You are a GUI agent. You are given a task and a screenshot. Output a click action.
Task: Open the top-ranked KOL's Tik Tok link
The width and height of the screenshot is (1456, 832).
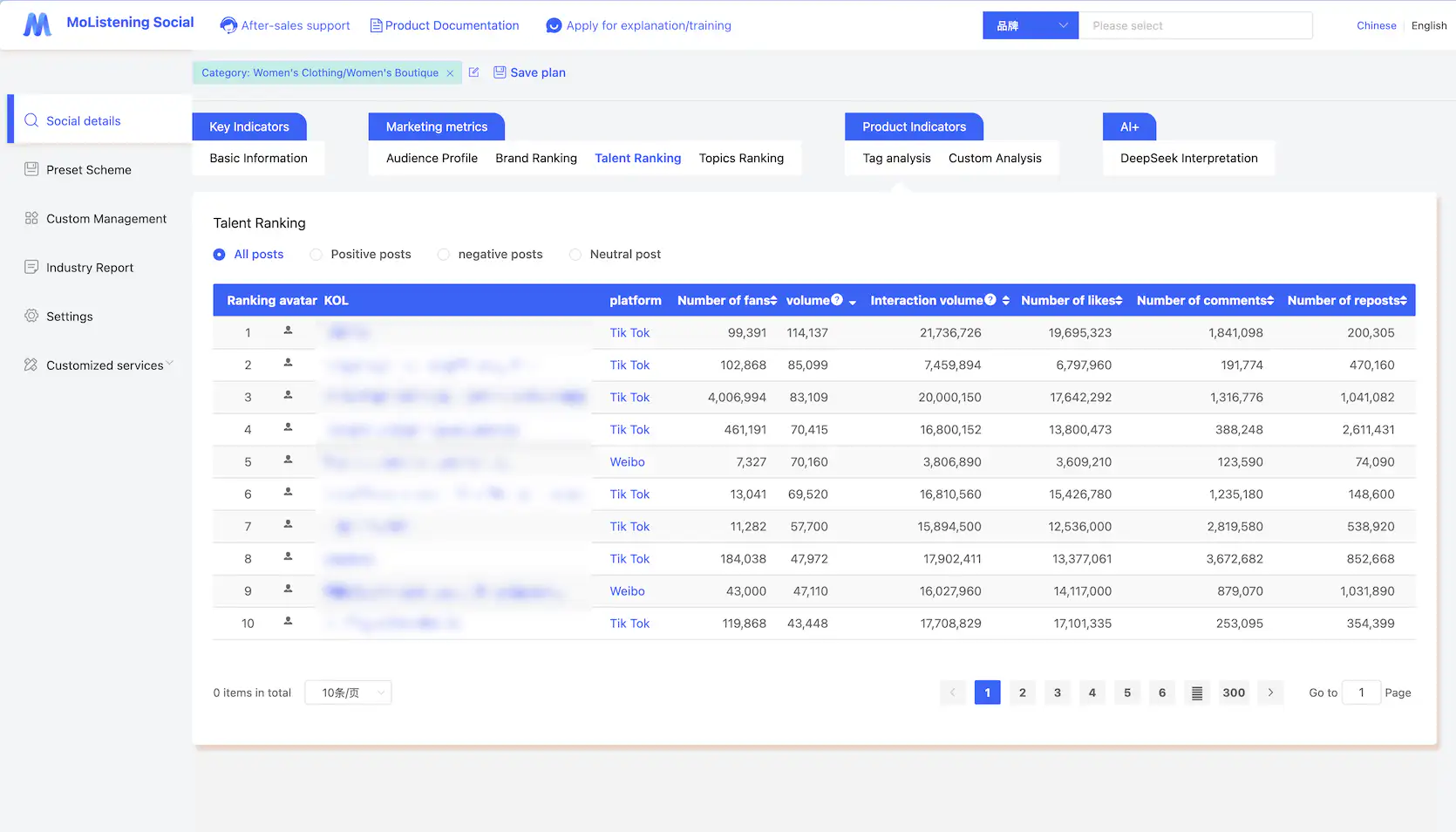point(629,332)
